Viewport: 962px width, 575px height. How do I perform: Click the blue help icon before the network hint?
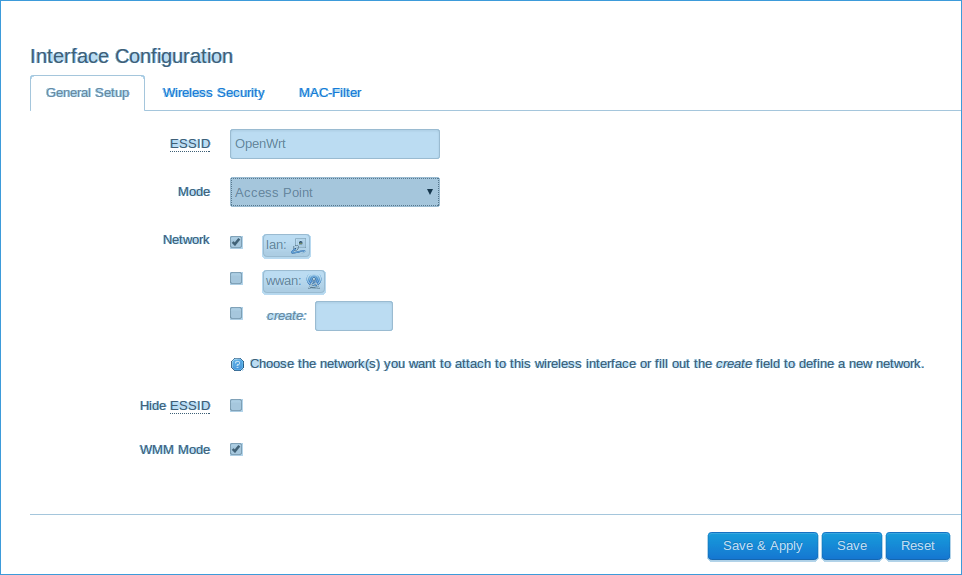[x=237, y=364]
